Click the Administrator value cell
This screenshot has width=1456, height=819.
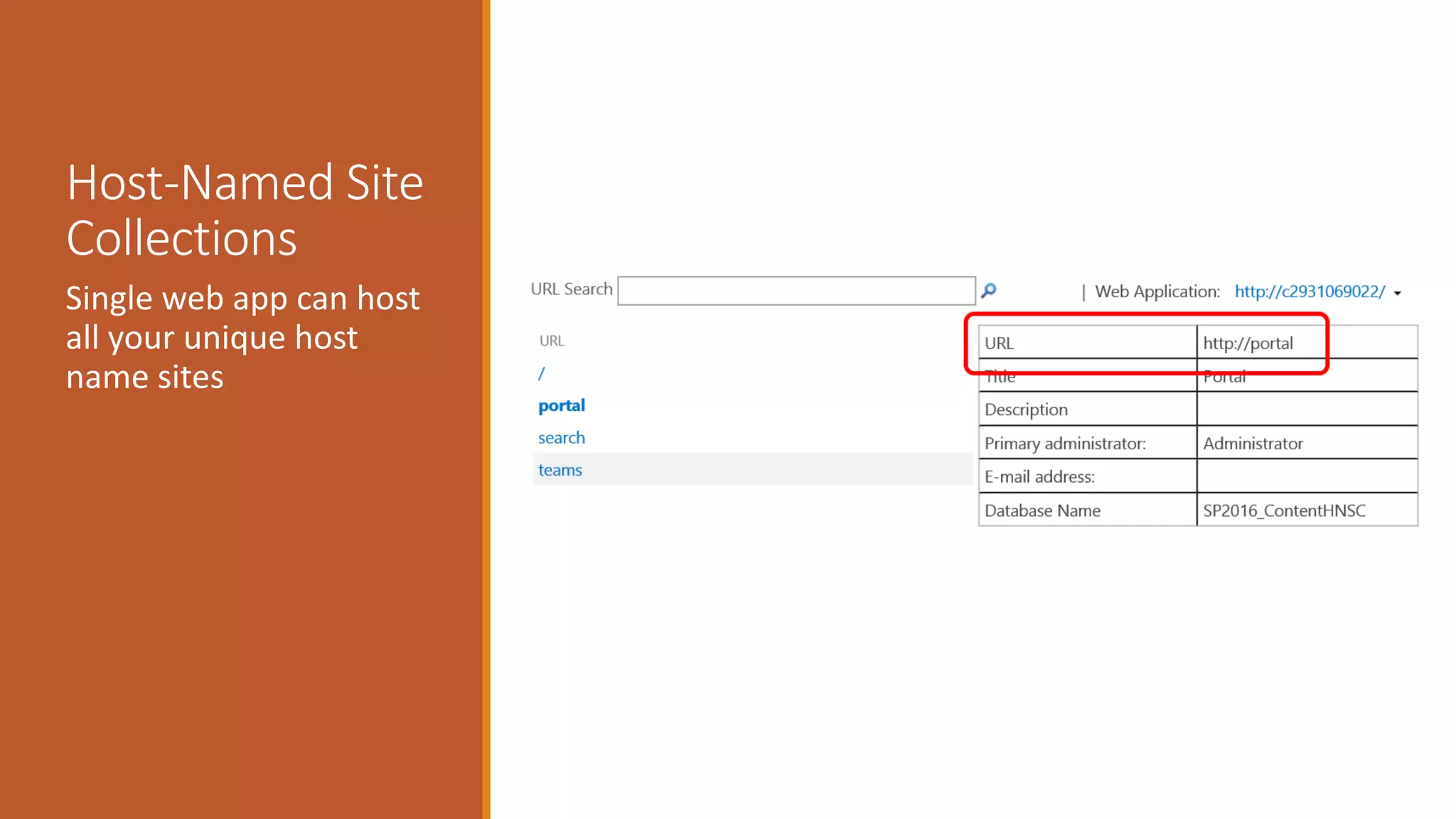coord(1307,443)
